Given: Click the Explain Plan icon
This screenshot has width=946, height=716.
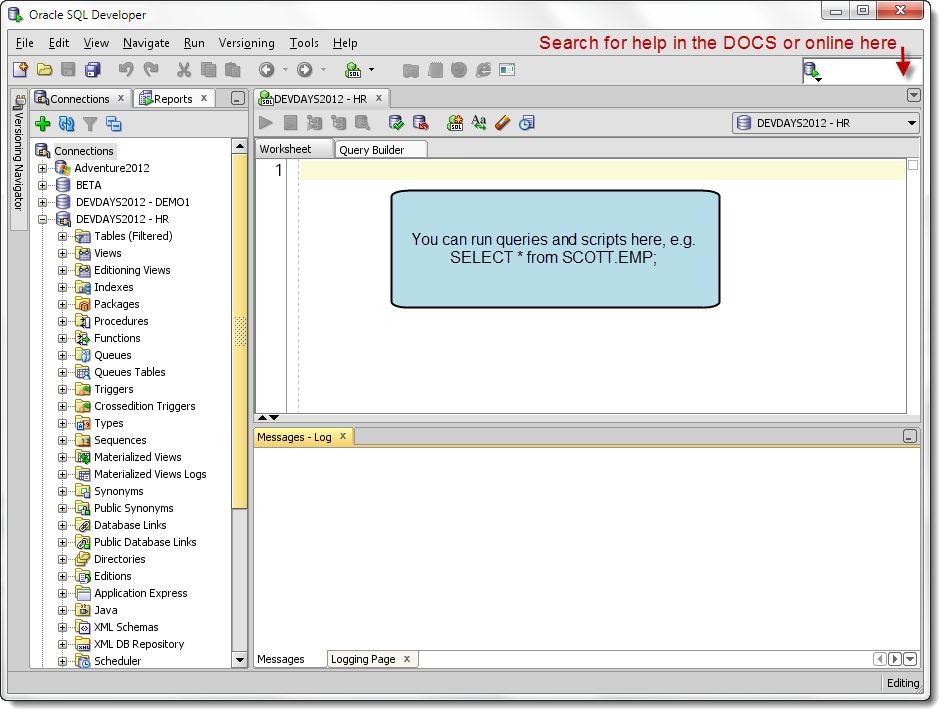Looking at the screenshot, I should pyautogui.click(x=338, y=123).
